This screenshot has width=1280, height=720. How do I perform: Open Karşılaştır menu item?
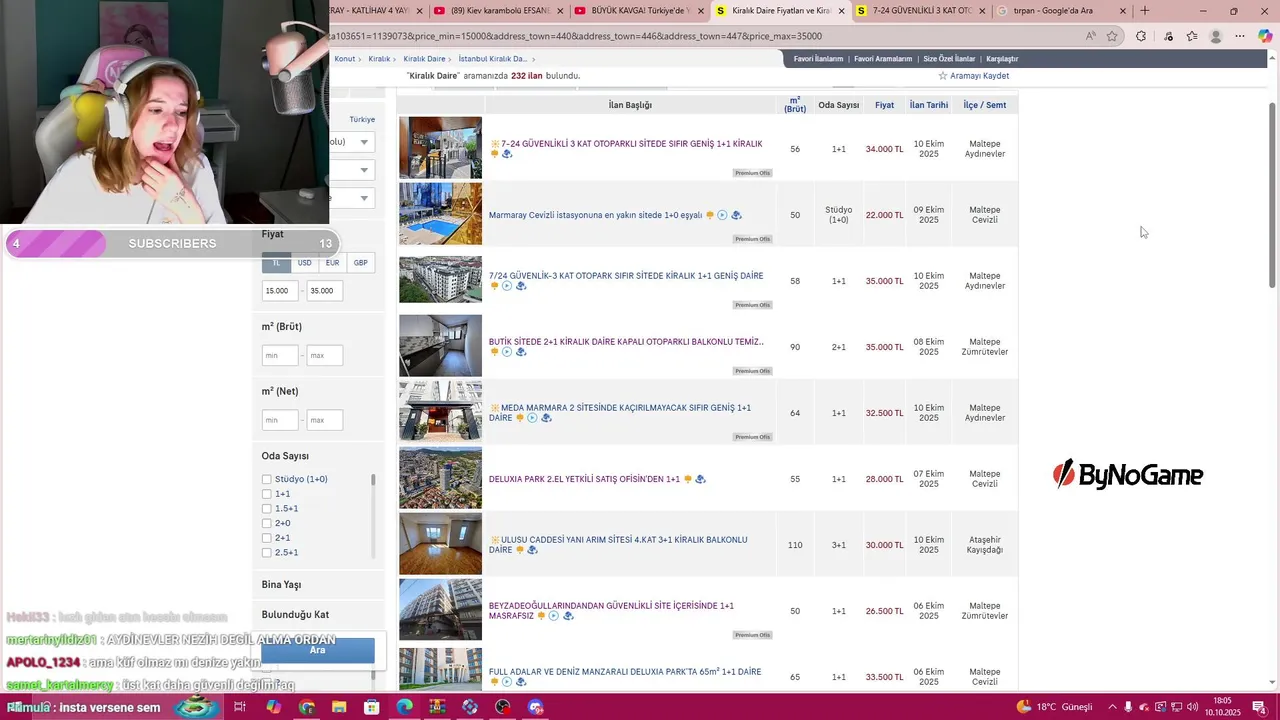[x=1002, y=59]
